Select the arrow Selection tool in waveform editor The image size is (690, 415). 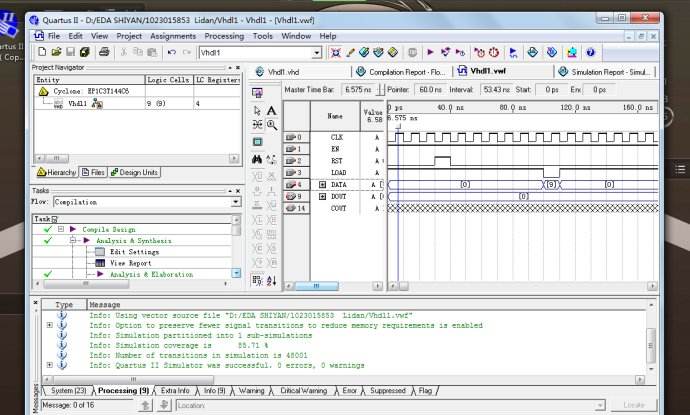point(257,110)
